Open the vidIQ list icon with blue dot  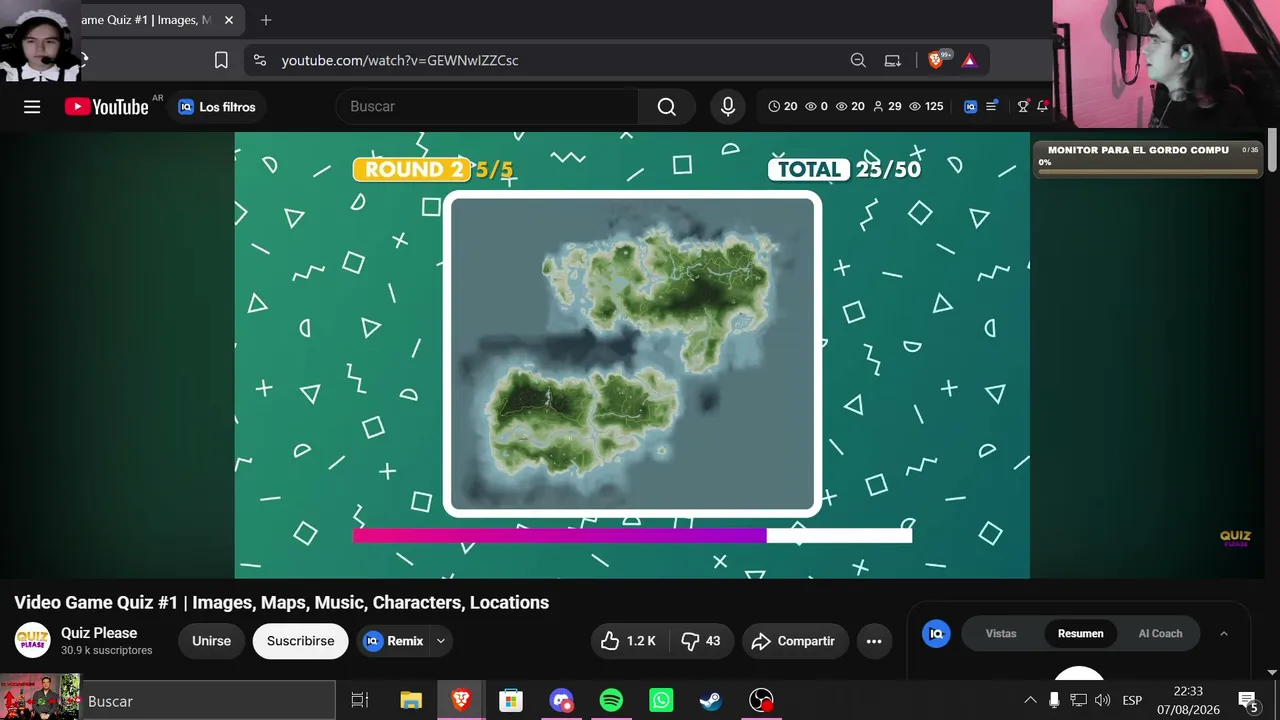click(x=992, y=106)
